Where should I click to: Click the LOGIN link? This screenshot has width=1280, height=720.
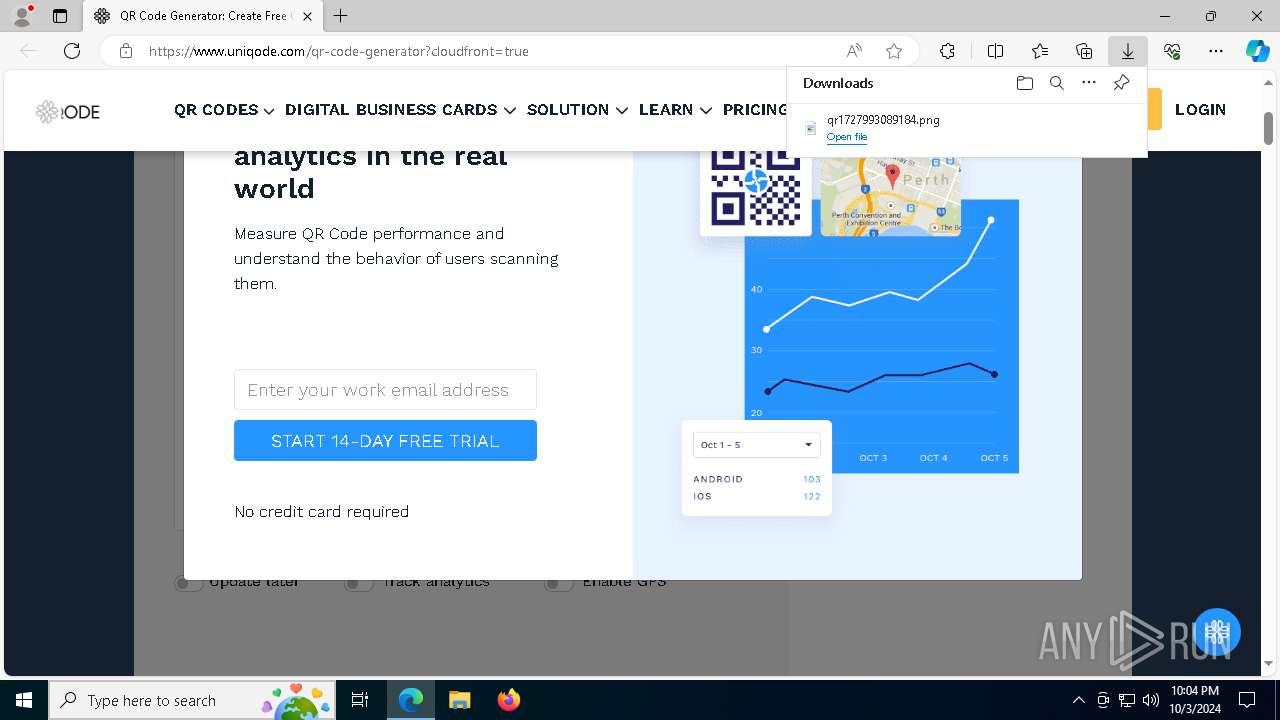pos(1200,110)
